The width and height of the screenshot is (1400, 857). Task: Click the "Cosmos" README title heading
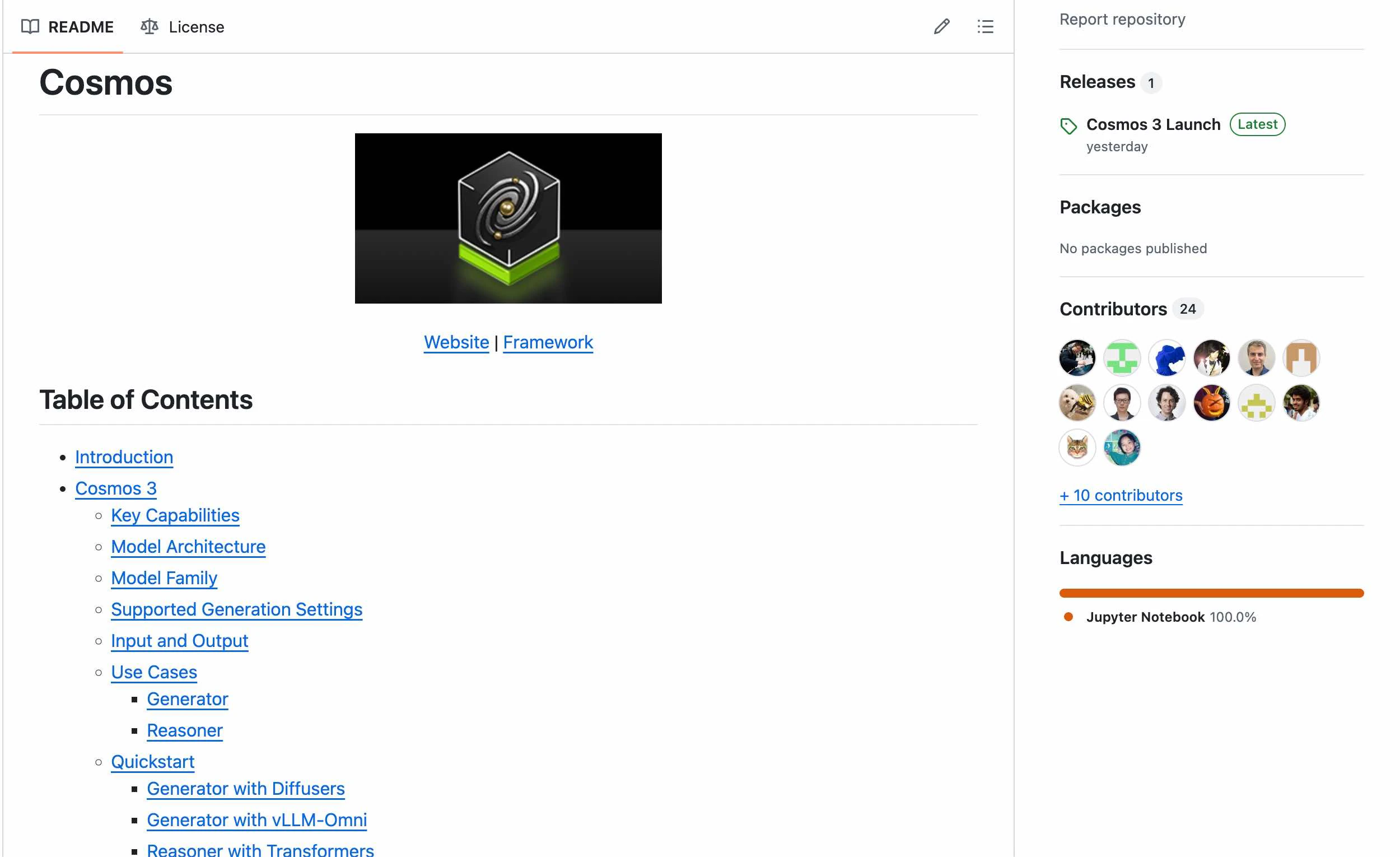click(x=106, y=82)
